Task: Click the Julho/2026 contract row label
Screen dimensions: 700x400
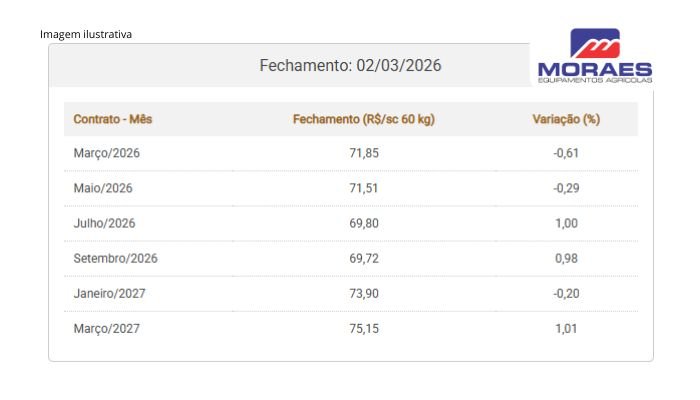Action: (104, 223)
